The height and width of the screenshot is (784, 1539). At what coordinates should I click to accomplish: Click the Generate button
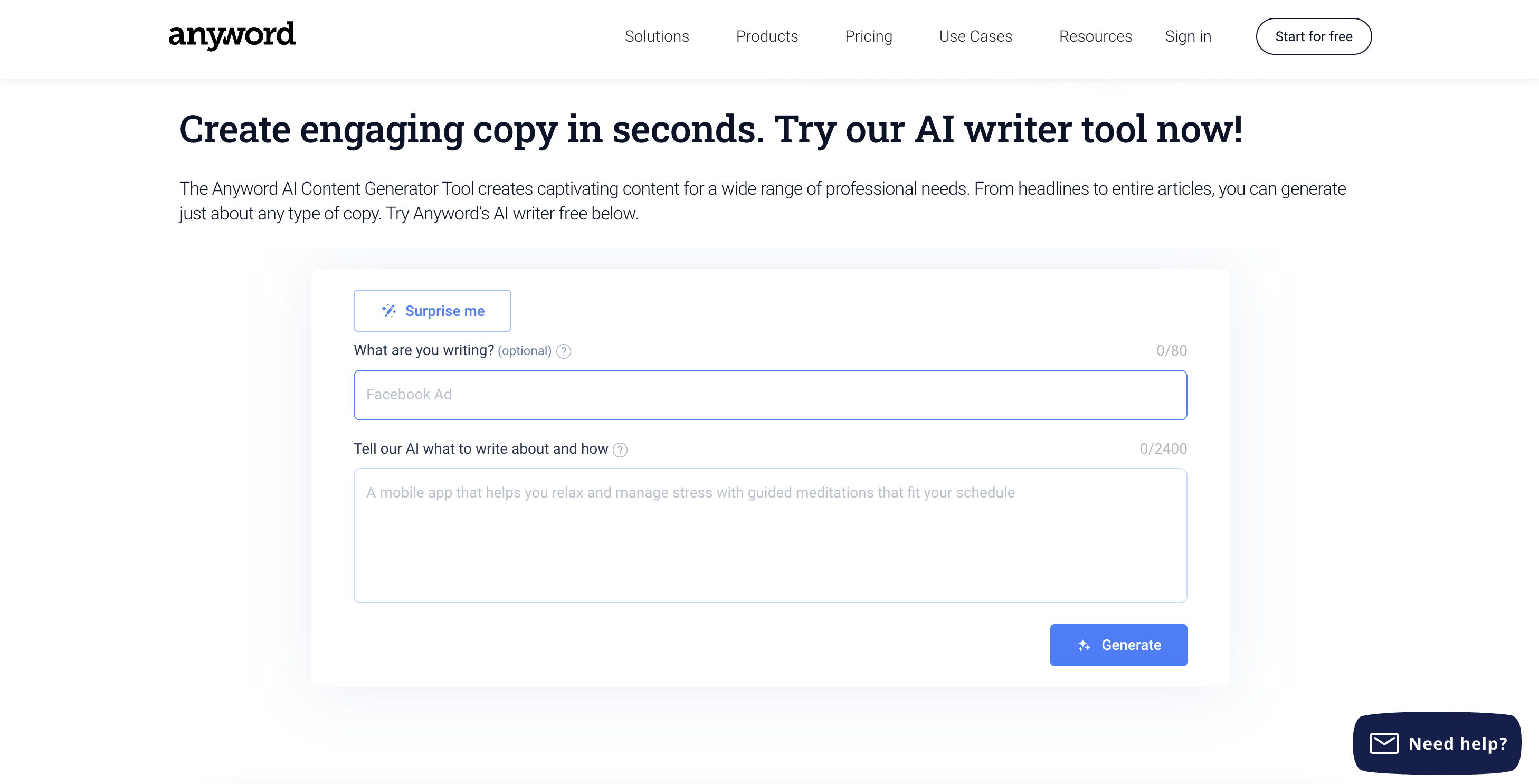pyautogui.click(x=1118, y=645)
